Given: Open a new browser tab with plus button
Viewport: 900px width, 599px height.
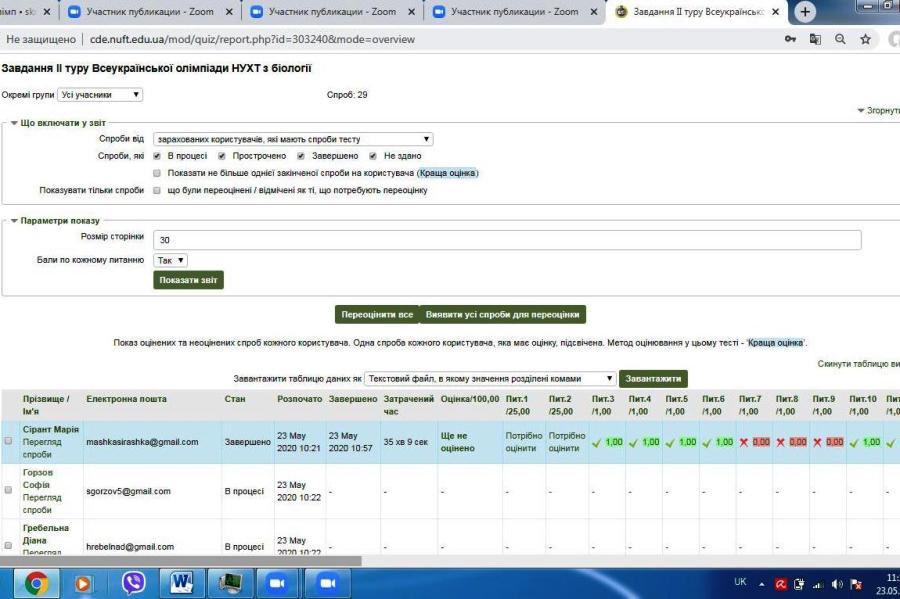Looking at the screenshot, I should 805,12.
